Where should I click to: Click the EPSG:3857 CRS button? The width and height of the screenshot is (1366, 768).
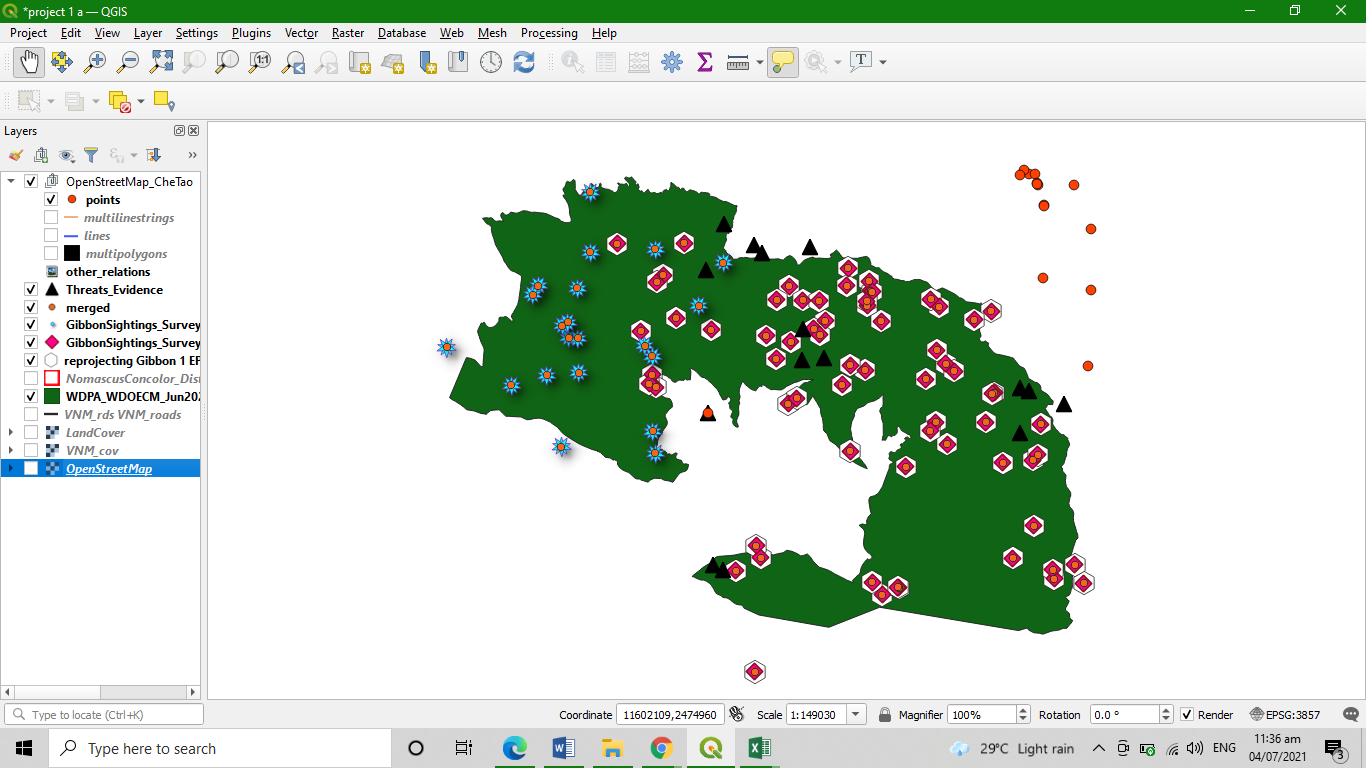[1285, 715]
